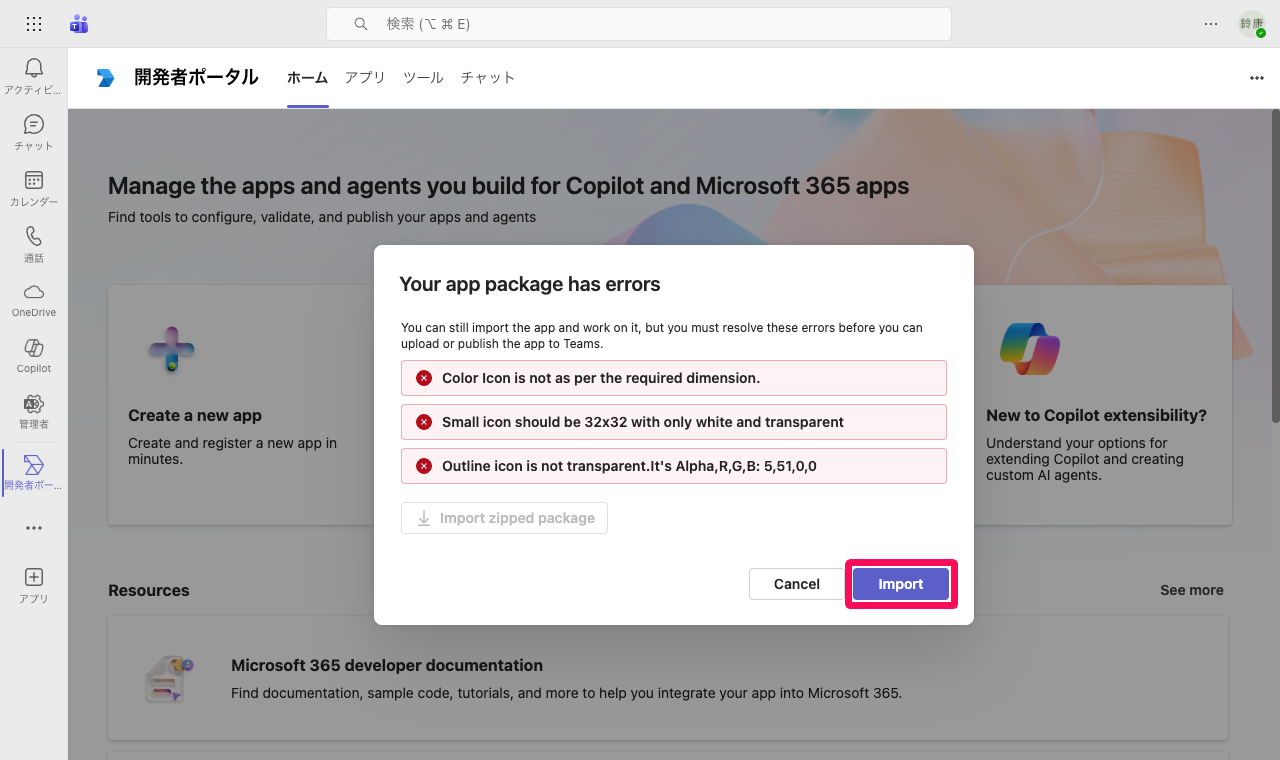Switch to the チャット tab

488,78
